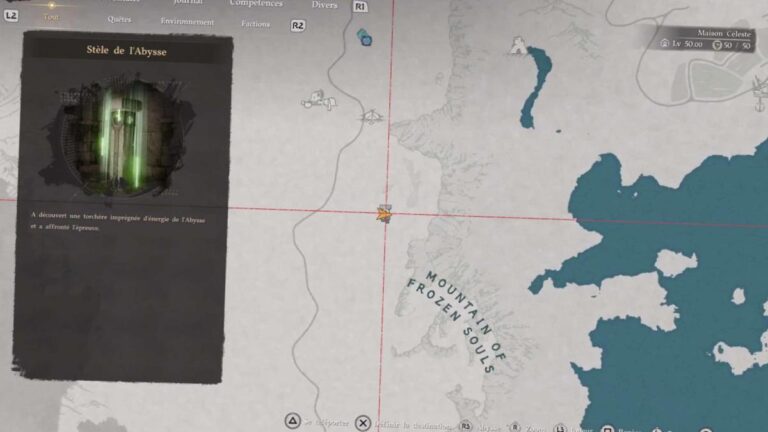This screenshot has height=432, width=768.
Task: Click the R1 shoulder button icon
Action: [360, 7]
